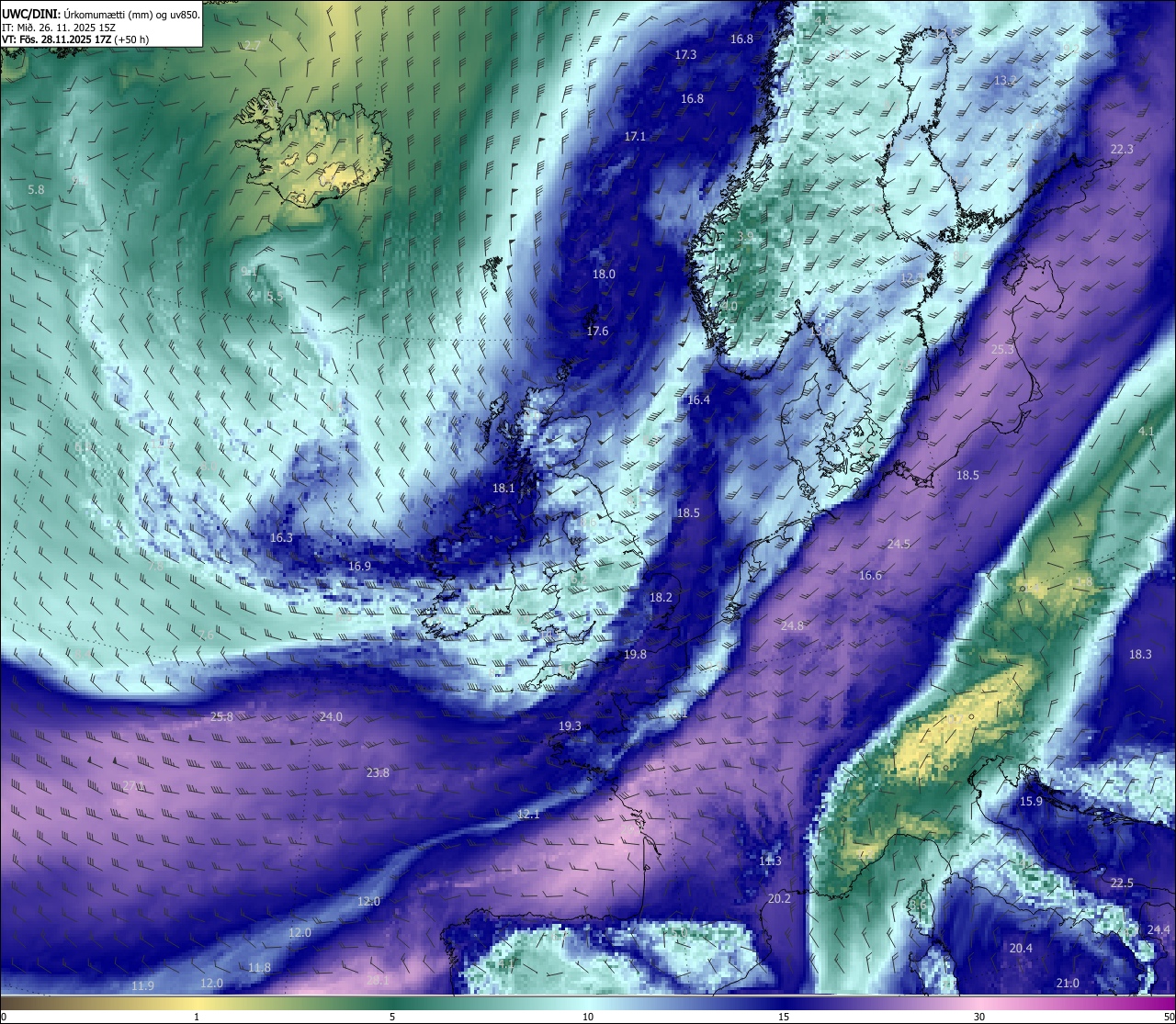Click the 3.9 value over Norway
Screen dimensions: 1176x1024
[x=745, y=237]
